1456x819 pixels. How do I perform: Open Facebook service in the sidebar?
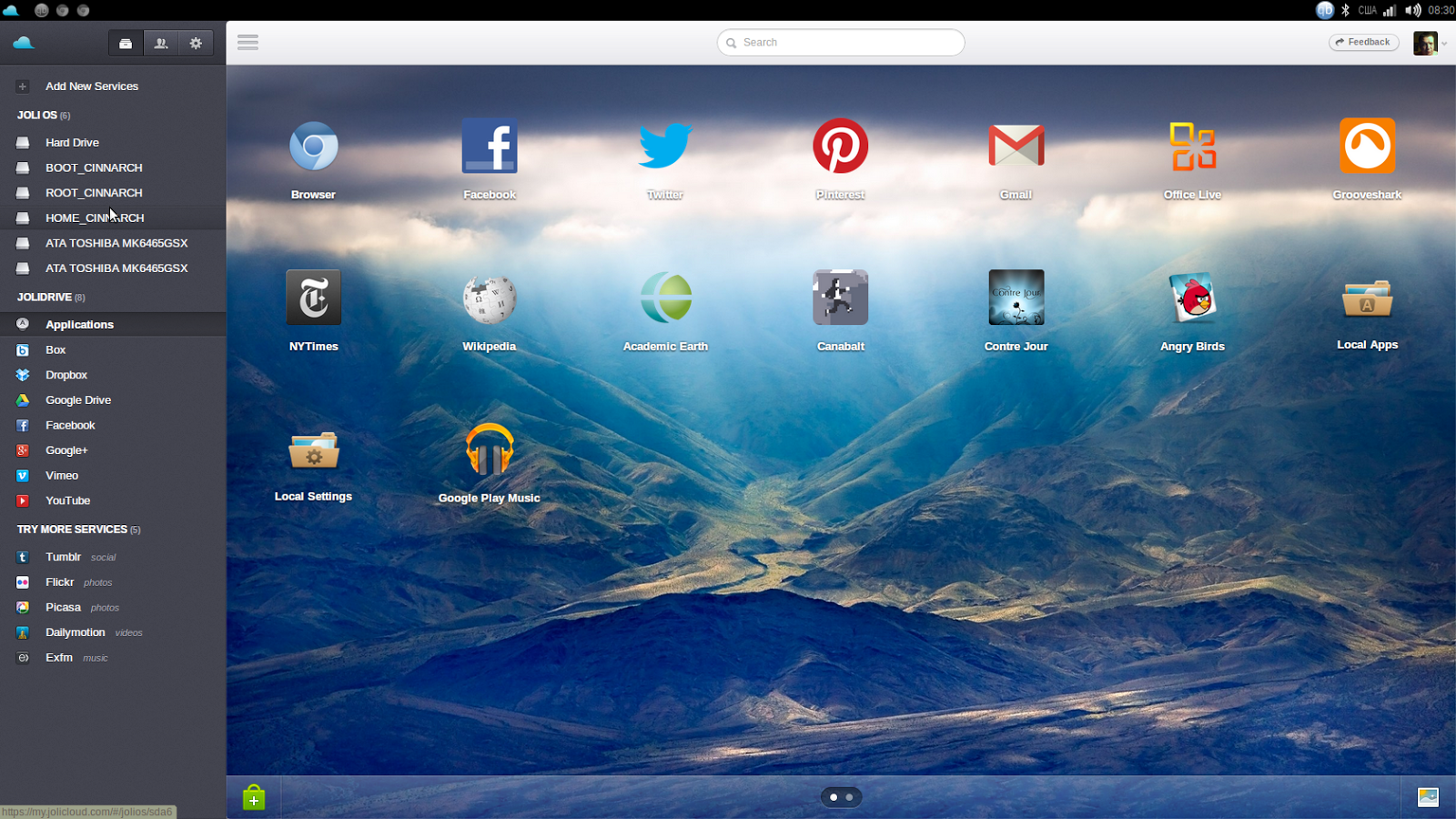[x=113, y=426]
